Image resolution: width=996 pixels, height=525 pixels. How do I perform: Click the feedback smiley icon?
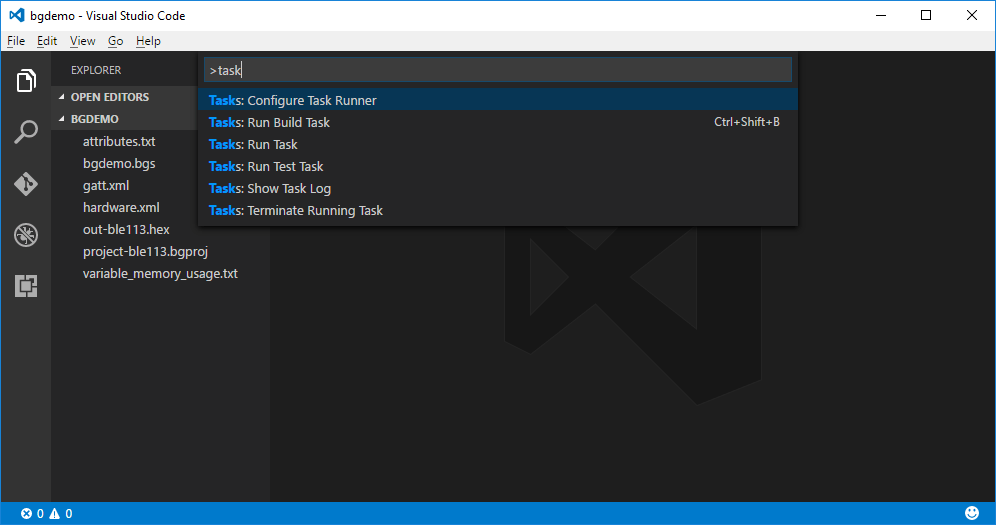coord(972,513)
